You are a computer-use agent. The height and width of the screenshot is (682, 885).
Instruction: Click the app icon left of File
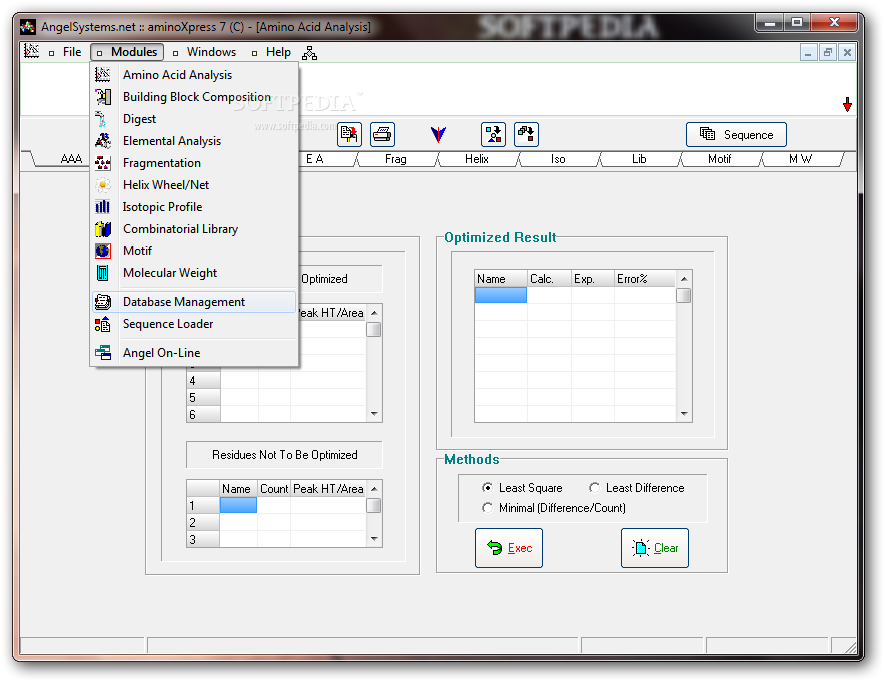pyautogui.click(x=31, y=51)
